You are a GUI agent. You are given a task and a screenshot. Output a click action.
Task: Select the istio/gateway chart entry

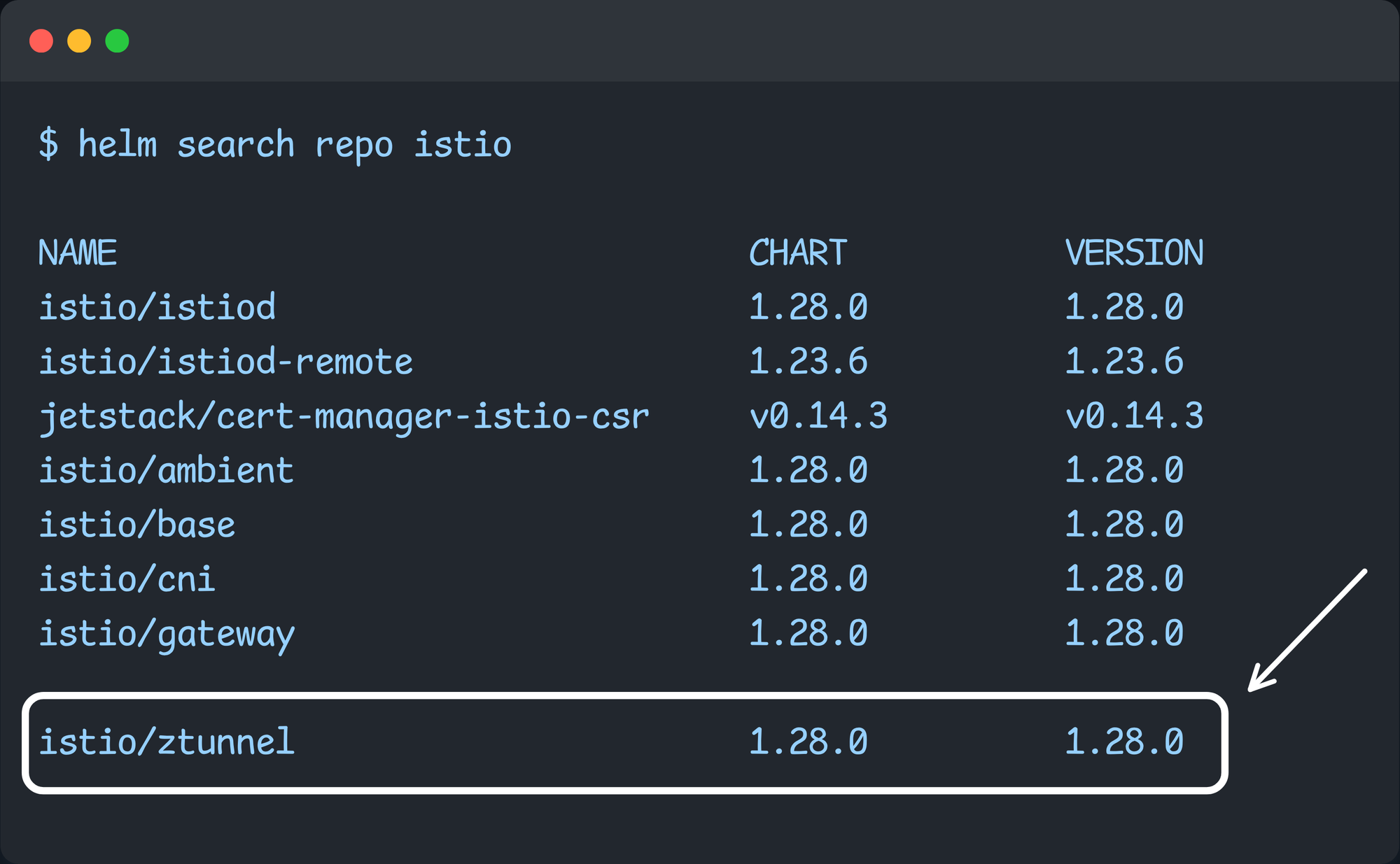(167, 633)
